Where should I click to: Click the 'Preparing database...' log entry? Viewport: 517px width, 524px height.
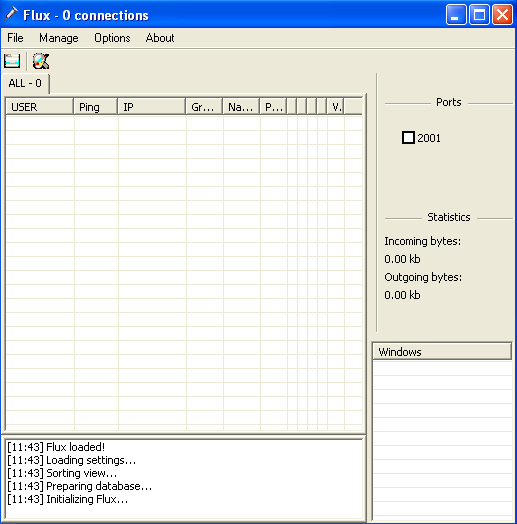(80, 486)
